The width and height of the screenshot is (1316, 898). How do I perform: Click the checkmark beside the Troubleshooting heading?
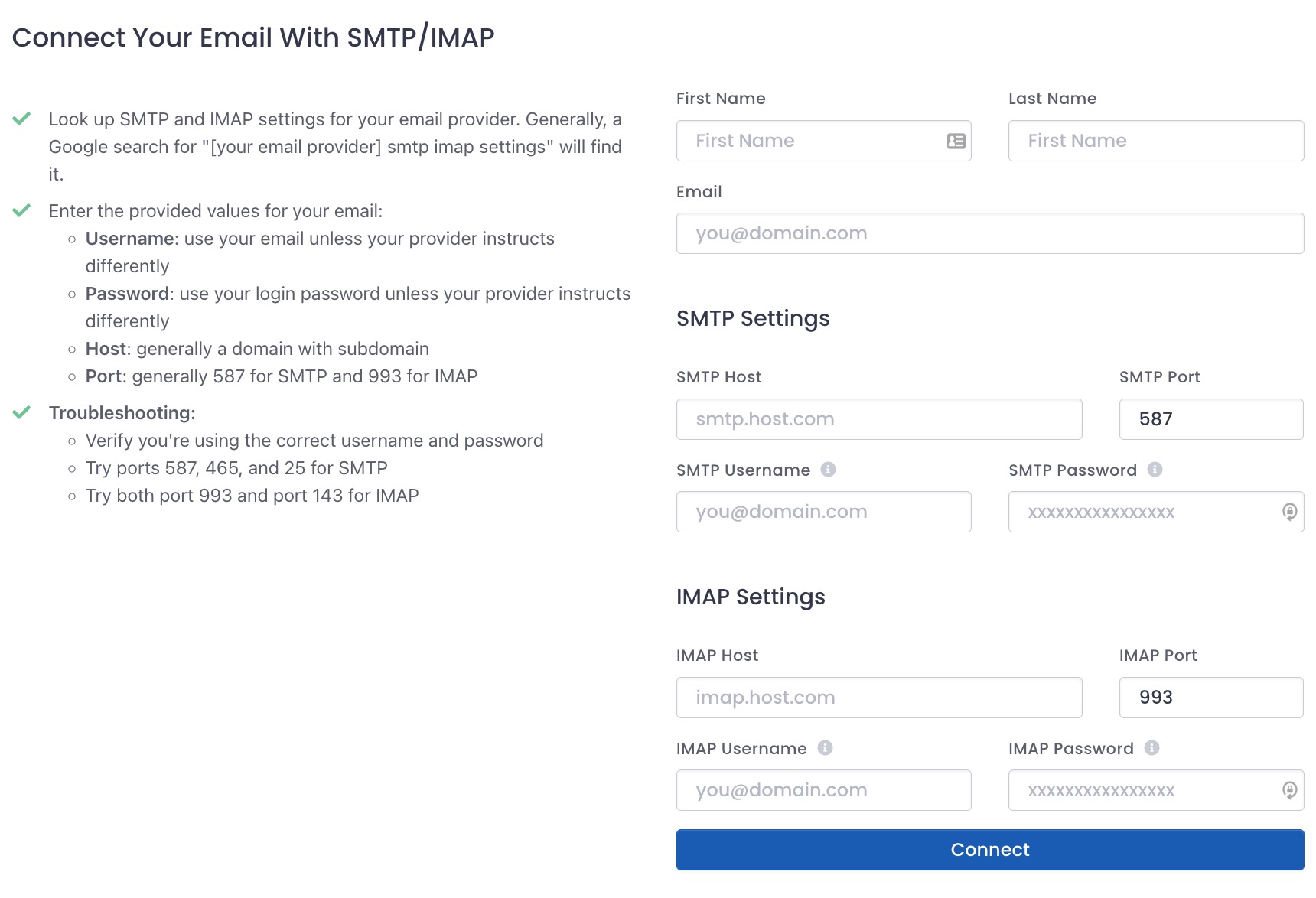23,412
